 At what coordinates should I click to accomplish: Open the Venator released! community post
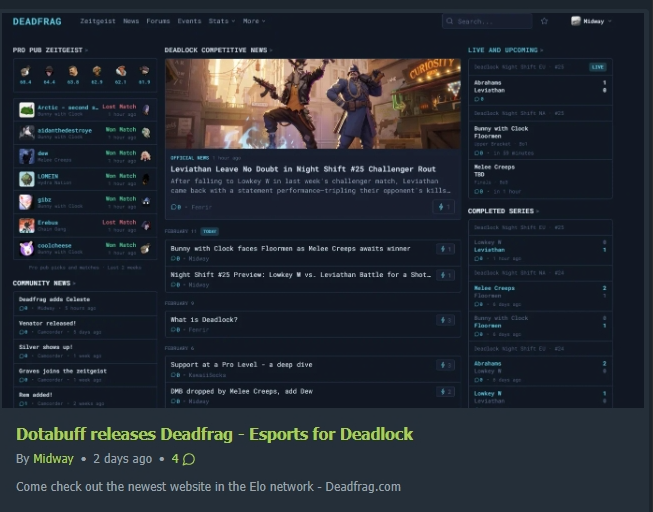(x=47, y=323)
